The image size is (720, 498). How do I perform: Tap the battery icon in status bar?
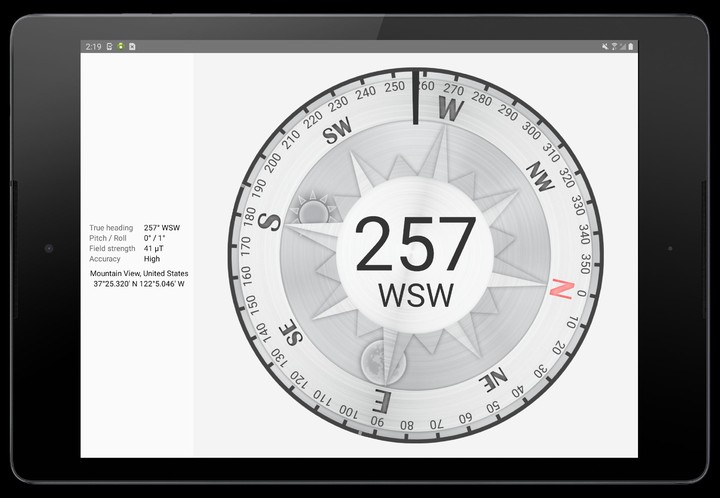(x=630, y=46)
